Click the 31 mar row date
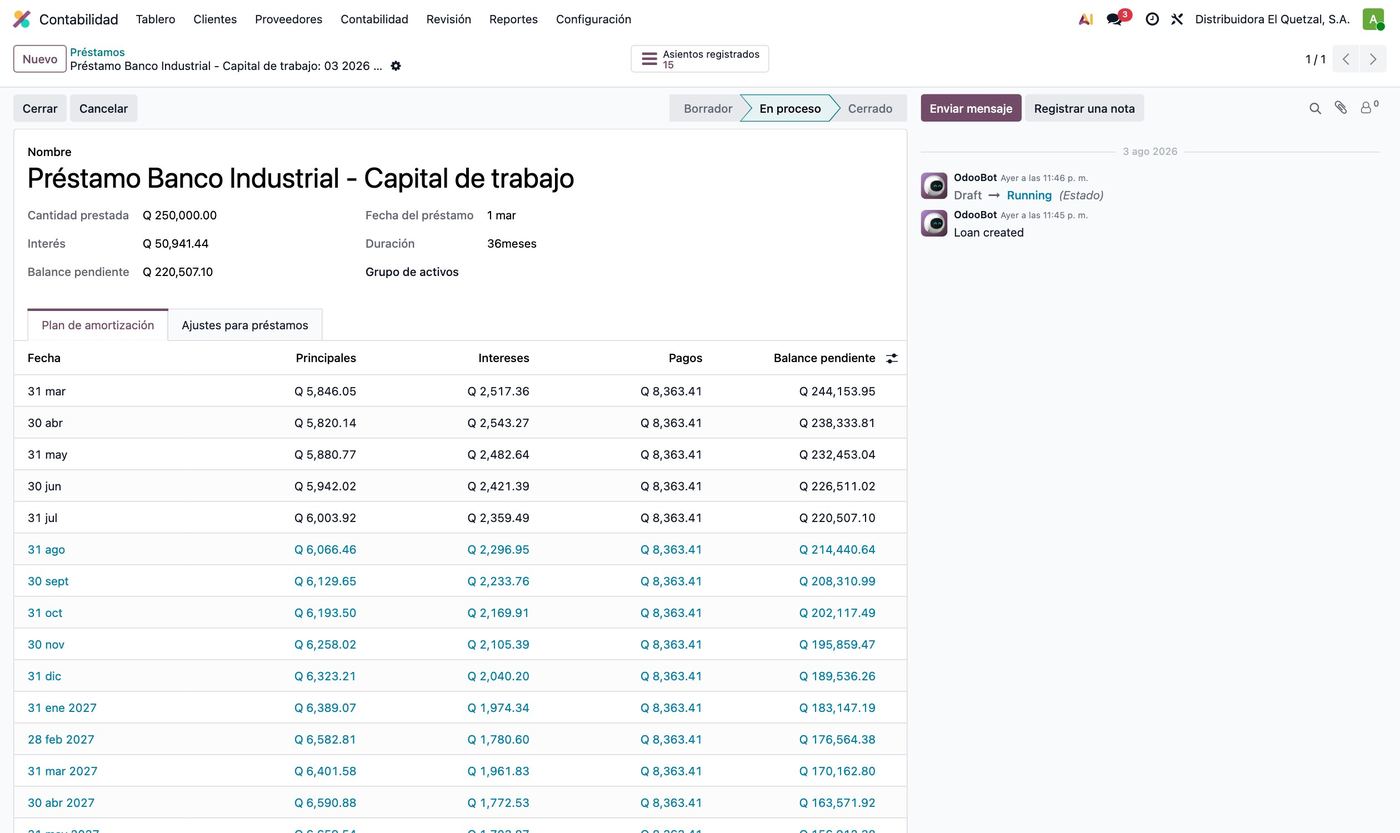 point(47,391)
